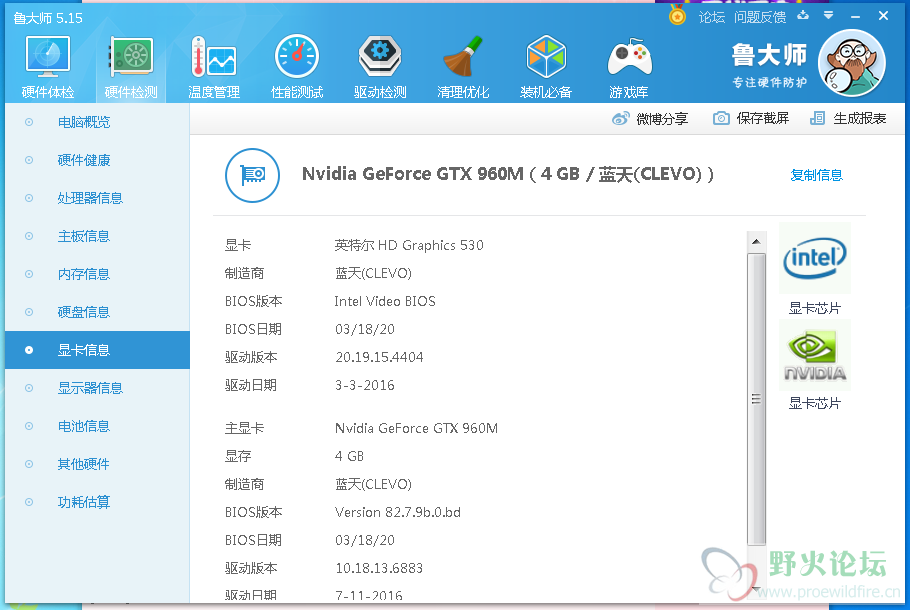Screen dimensions: 910x610
Task: Select 主板信息 in sidebar
Action: click(x=98, y=236)
